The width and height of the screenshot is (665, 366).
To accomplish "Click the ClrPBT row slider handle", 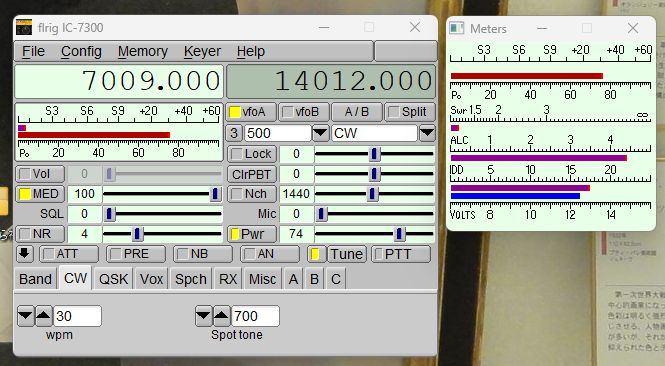I will tap(374, 174).
